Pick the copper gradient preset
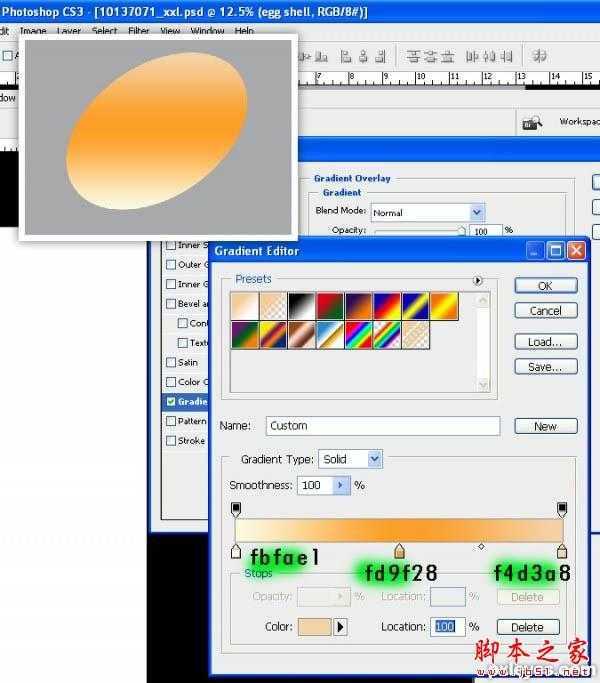Screen dimensions: 600x683 point(301,334)
